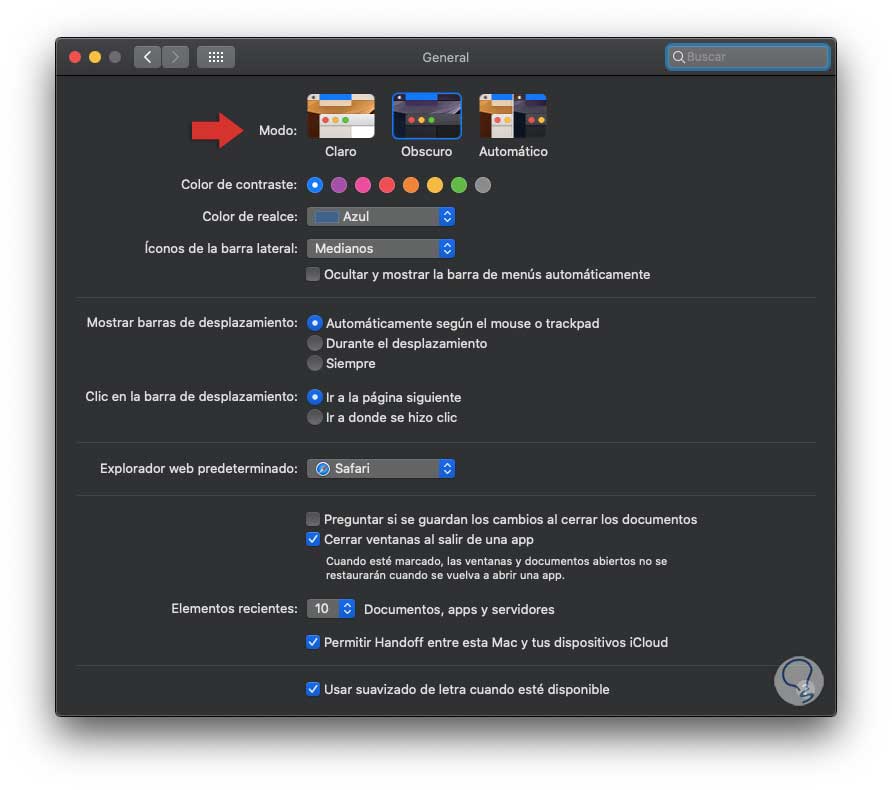Select Siempre scroll bar radio option
Image resolution: width=892 pixels, height=790 pixels.
point(315,363)
